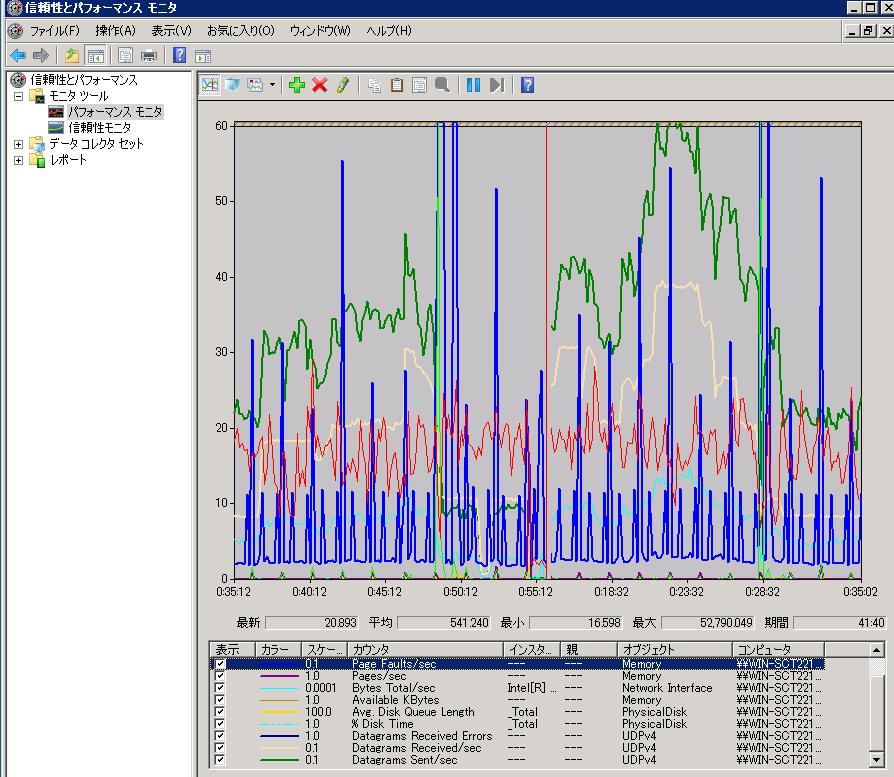Click the Highlight pen icon
Viewport: 894px width, 777px height.
pos(342,85)
